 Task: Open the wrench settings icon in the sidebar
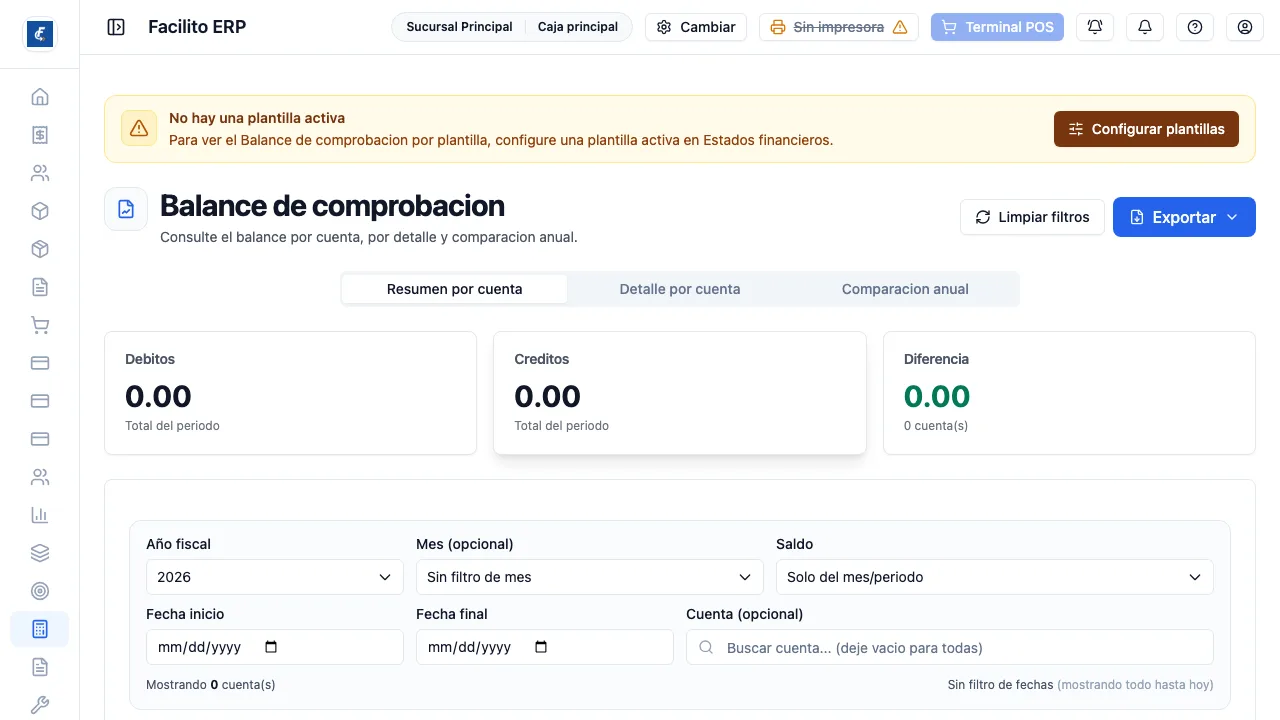40,705
